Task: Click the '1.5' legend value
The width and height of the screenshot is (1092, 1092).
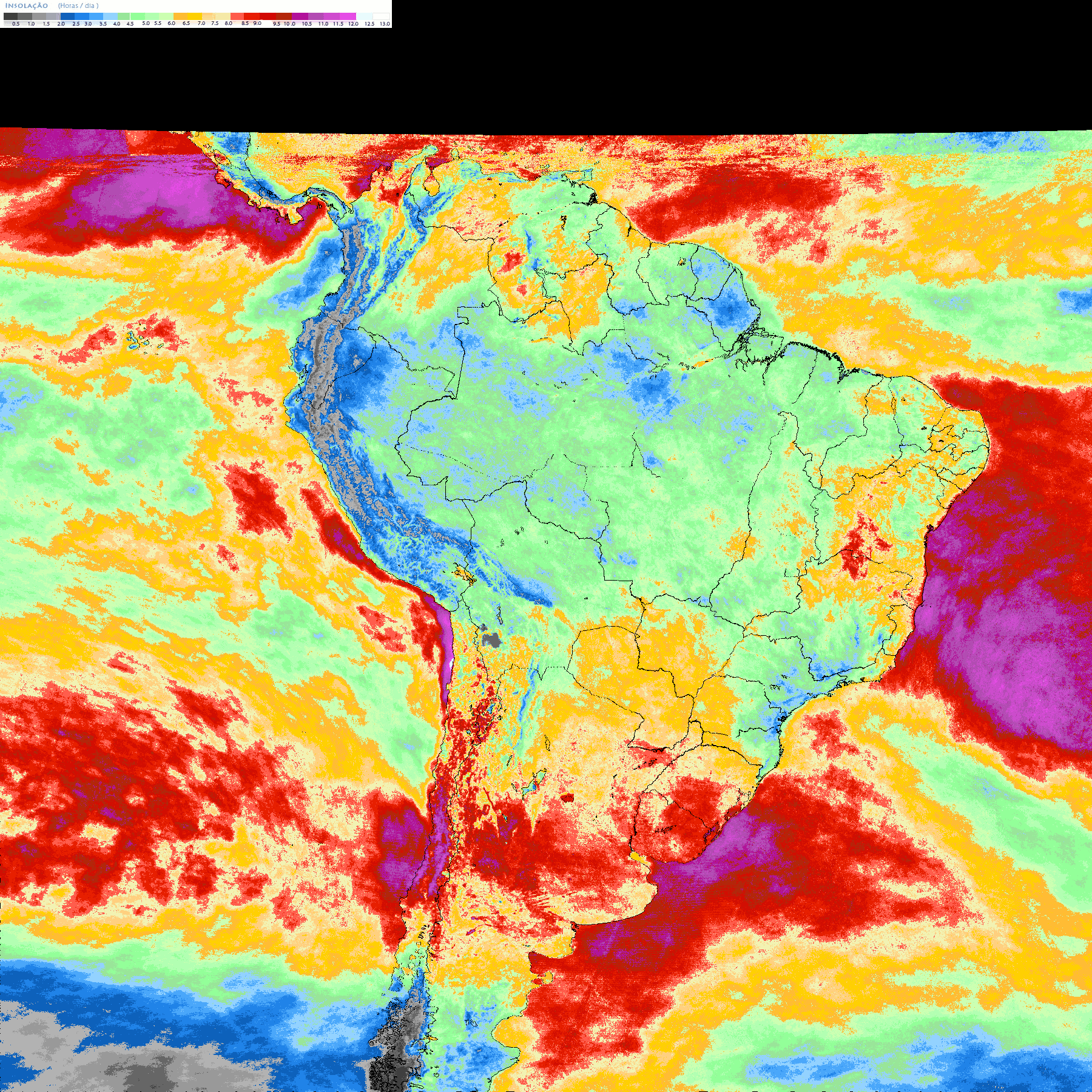Action: pos(46,24)
